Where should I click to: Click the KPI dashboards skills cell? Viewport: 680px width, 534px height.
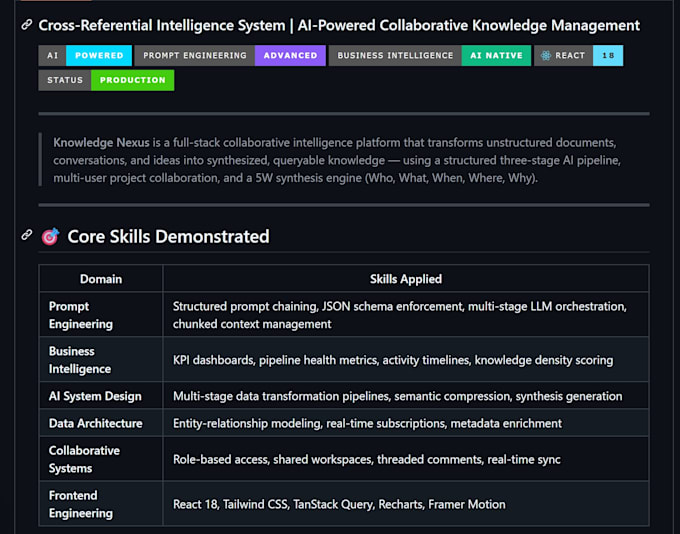coord(406,360)
